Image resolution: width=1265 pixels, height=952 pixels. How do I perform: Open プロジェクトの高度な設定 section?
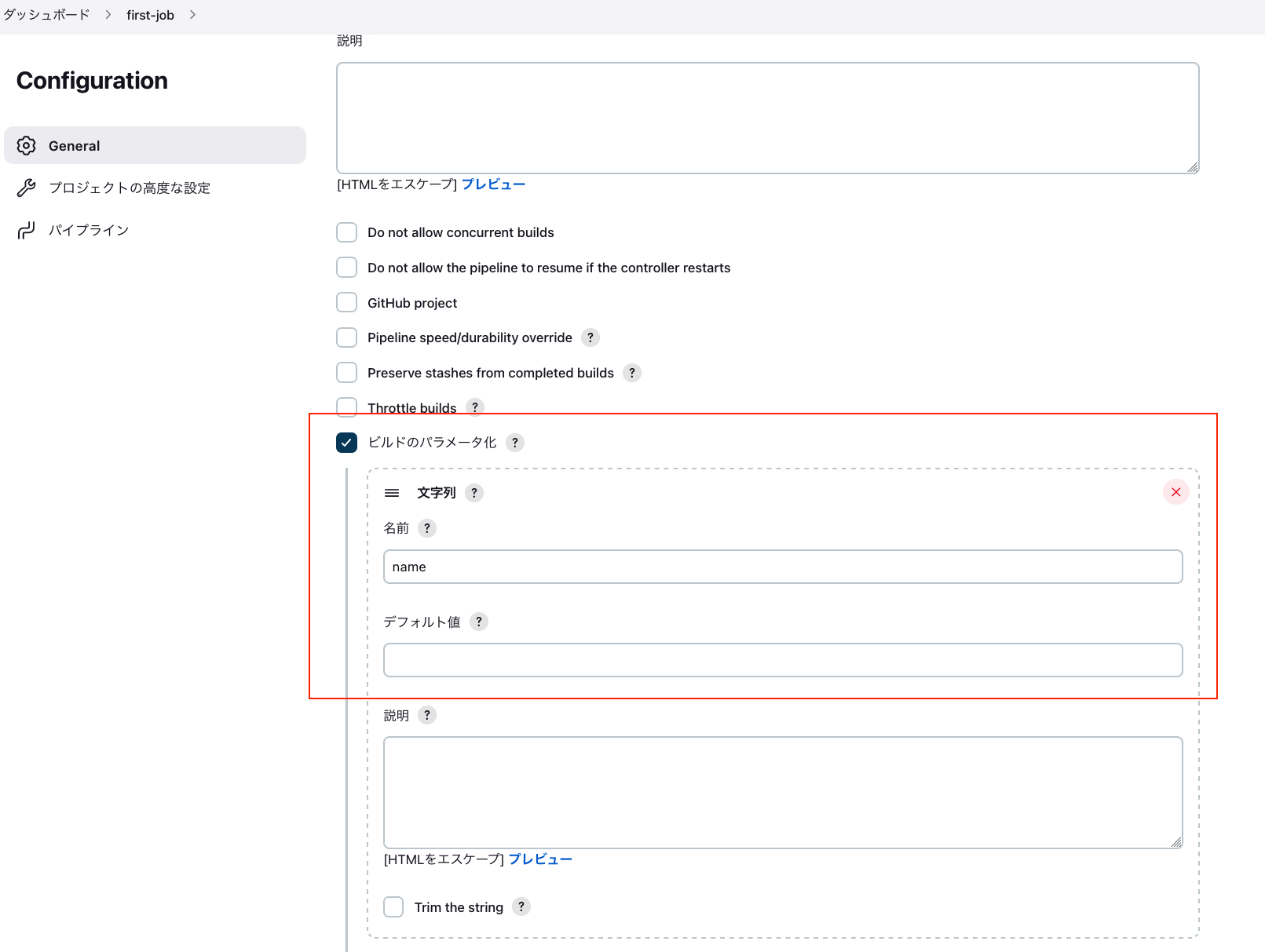pyautogui.click(x=130, y=188)
